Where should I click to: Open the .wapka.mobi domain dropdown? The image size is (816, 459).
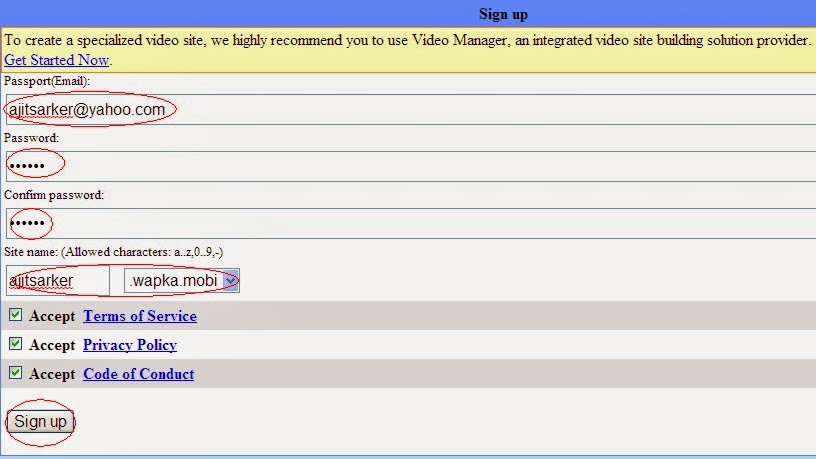tap(182, 280)
